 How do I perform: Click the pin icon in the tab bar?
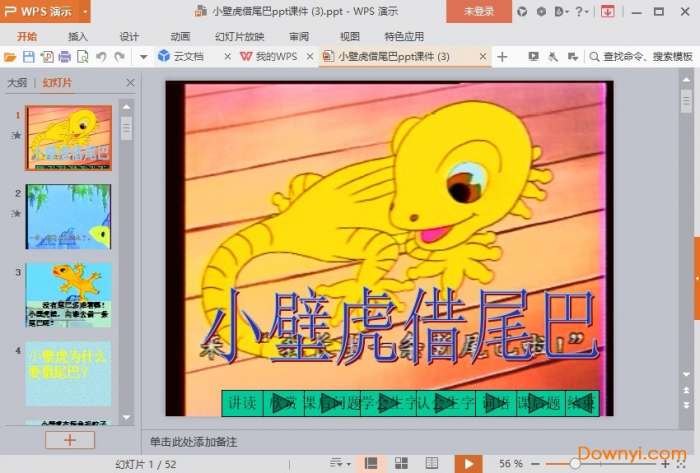553,57
